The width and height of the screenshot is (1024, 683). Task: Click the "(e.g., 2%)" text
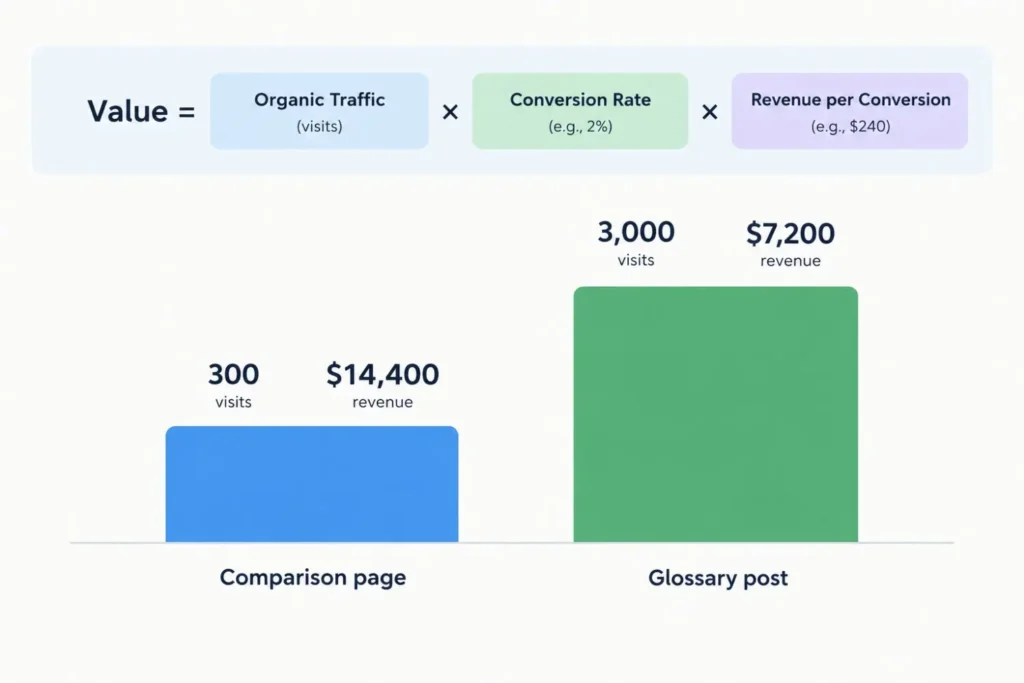pos(581,127)
